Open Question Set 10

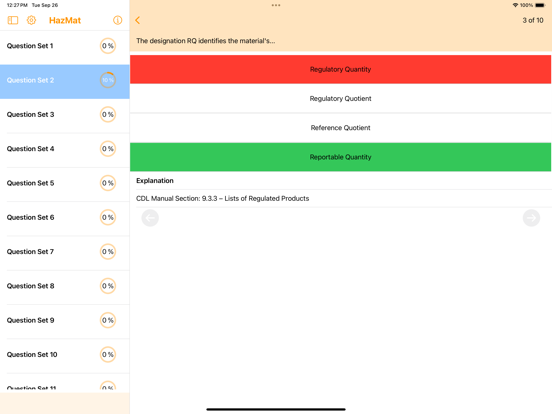(65, 355)
